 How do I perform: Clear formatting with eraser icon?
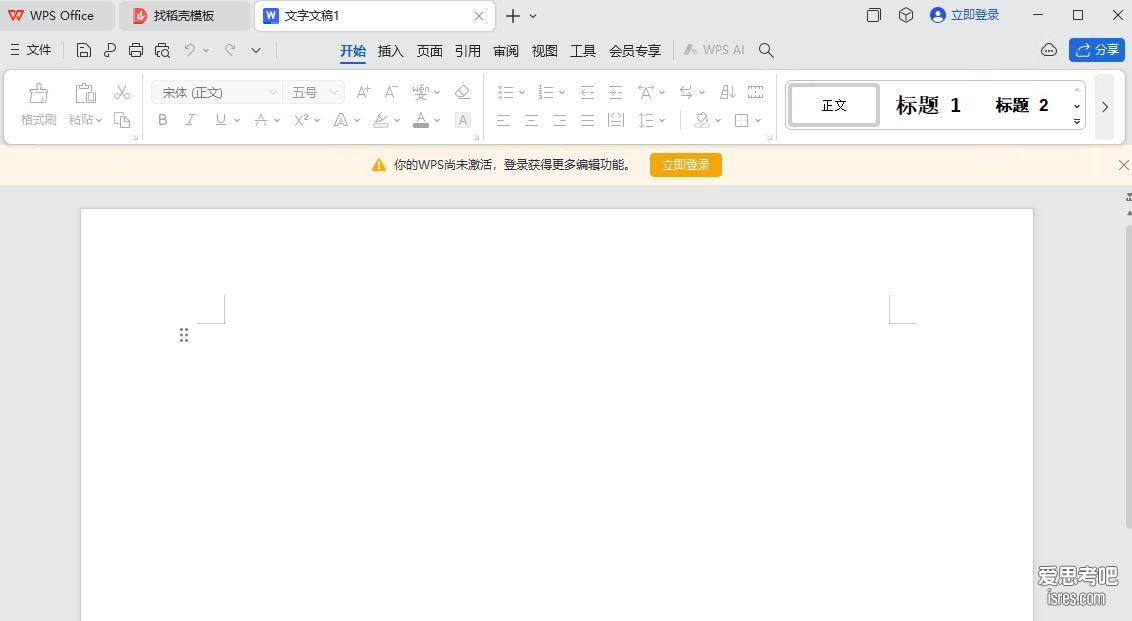point(463,92)
